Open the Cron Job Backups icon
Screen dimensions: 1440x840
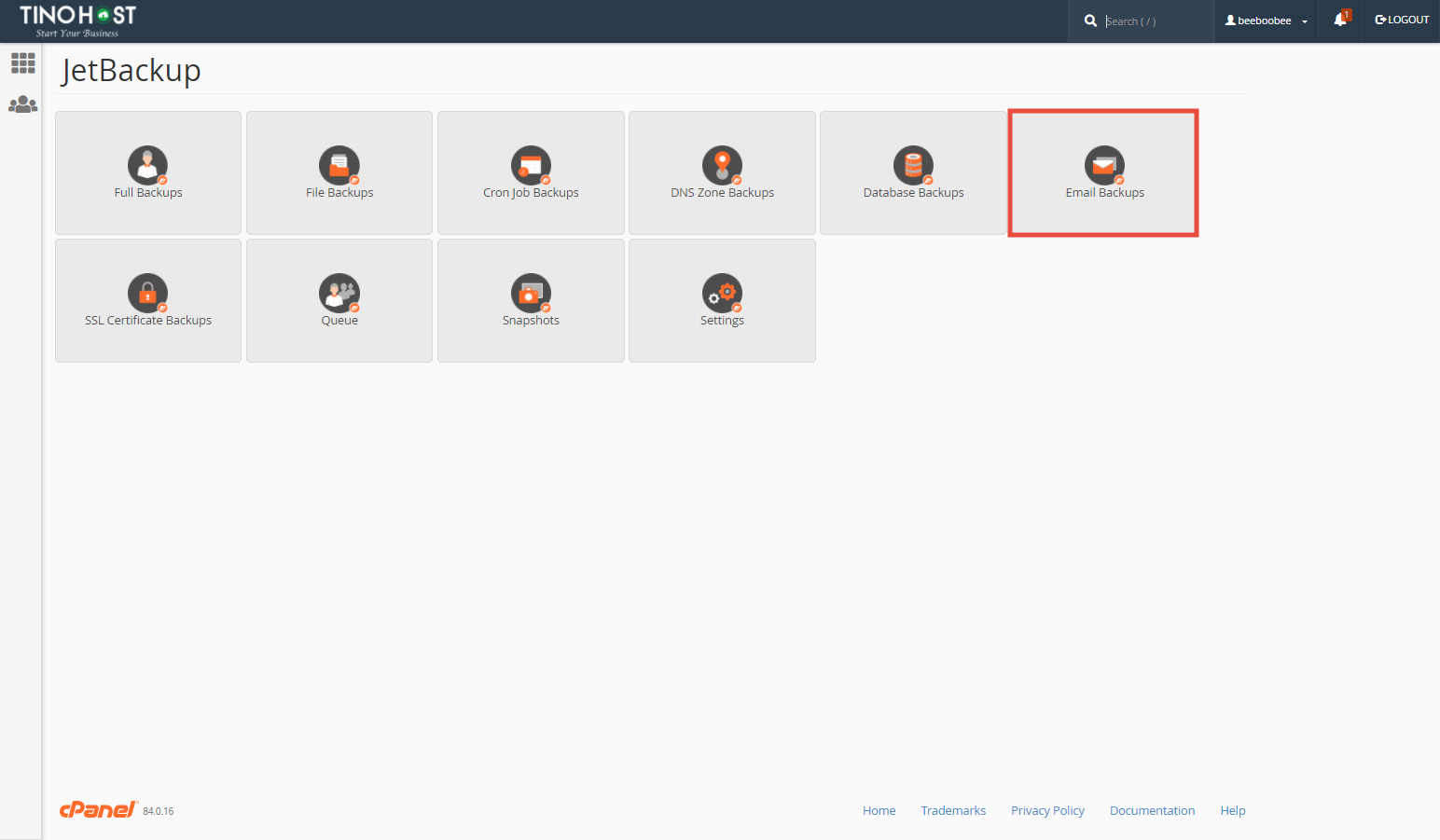[531, 166]
